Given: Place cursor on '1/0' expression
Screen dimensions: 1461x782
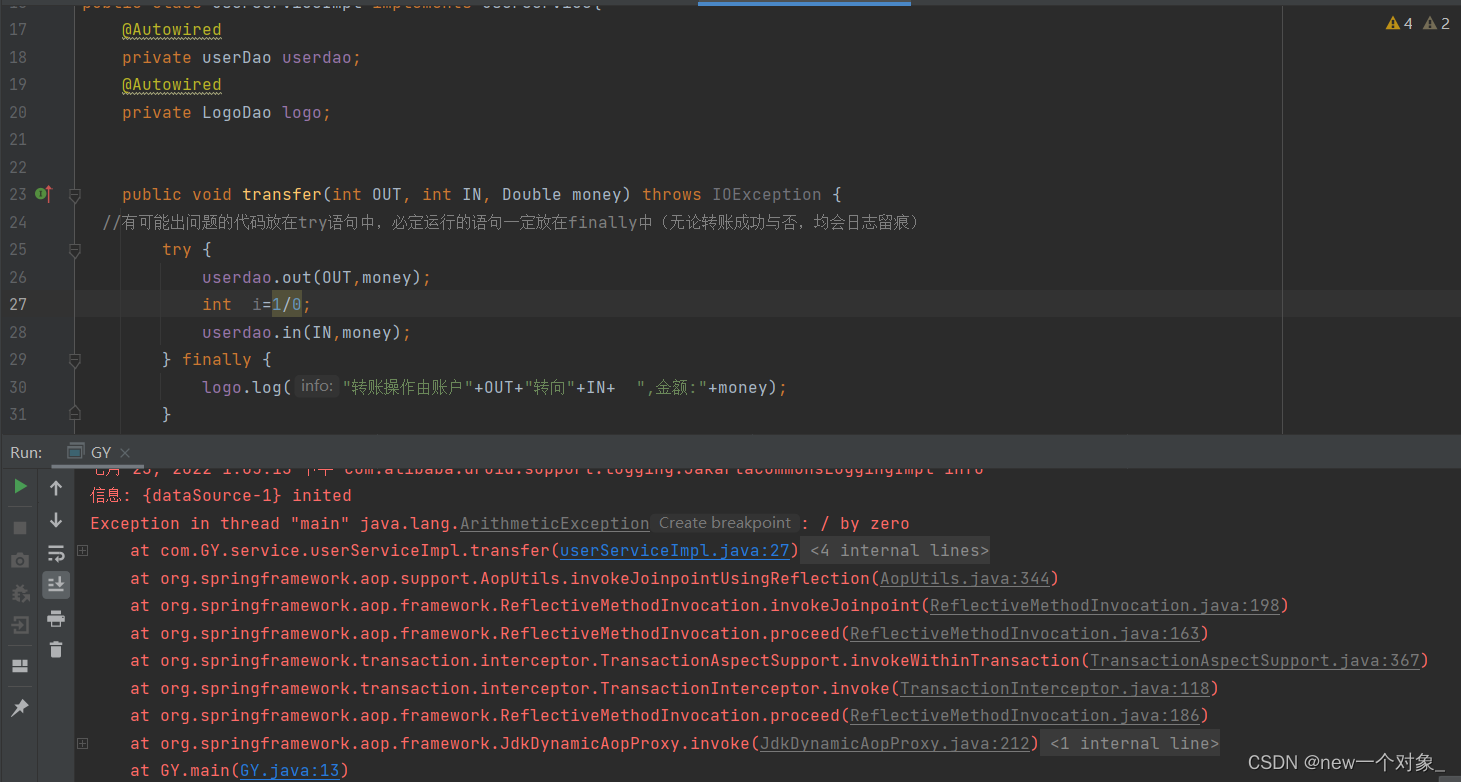Looking at the screenshot, I should coord(287,304).
